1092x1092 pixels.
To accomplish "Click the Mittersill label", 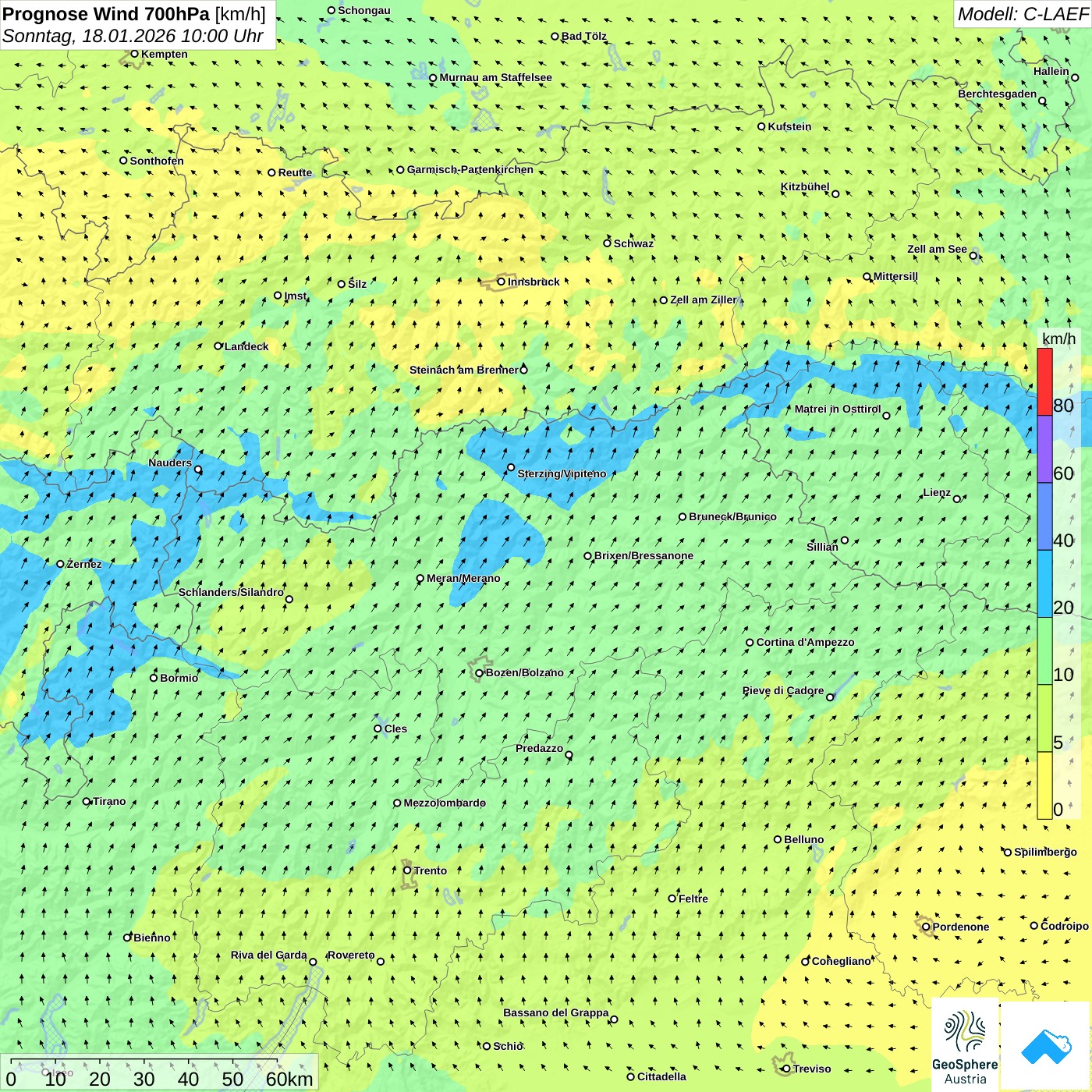I will 895,276.
